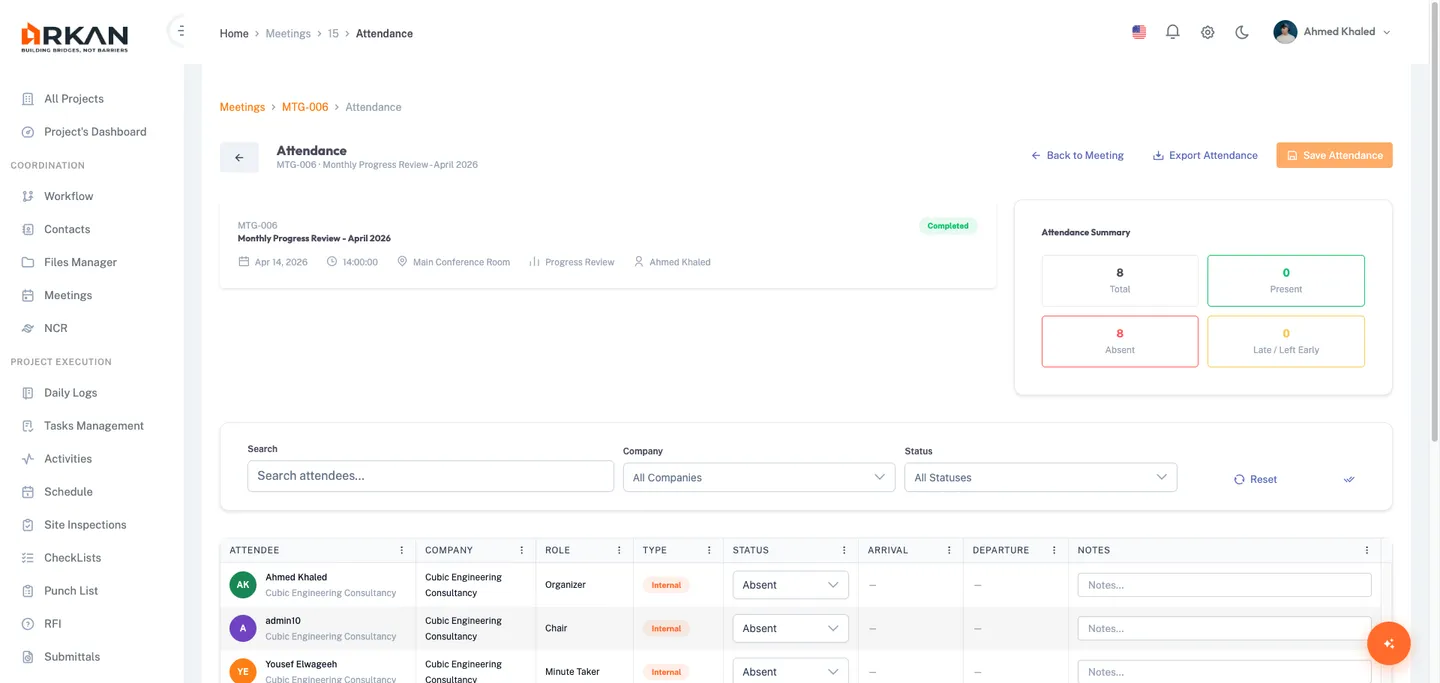
Task: Click the Save Attendance button
Action: tap(1334, 155)
